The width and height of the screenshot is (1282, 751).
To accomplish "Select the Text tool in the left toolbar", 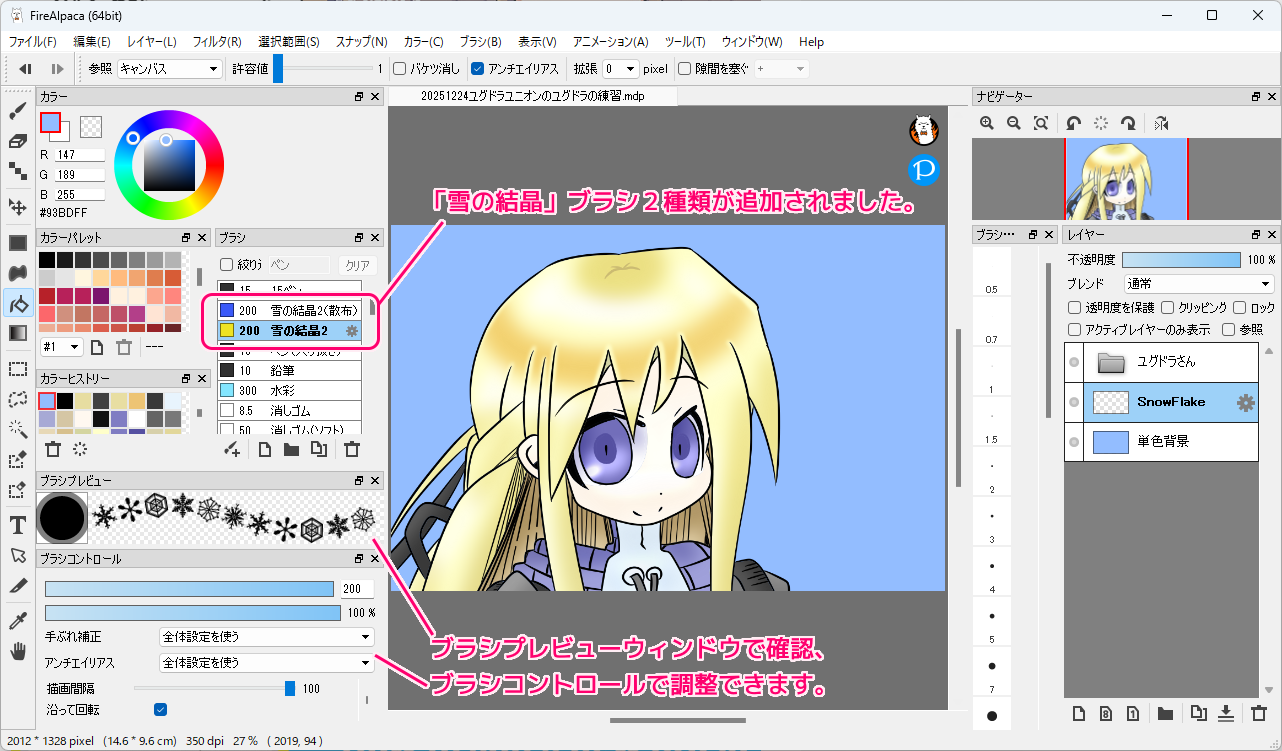I will (x=17, y=525).
